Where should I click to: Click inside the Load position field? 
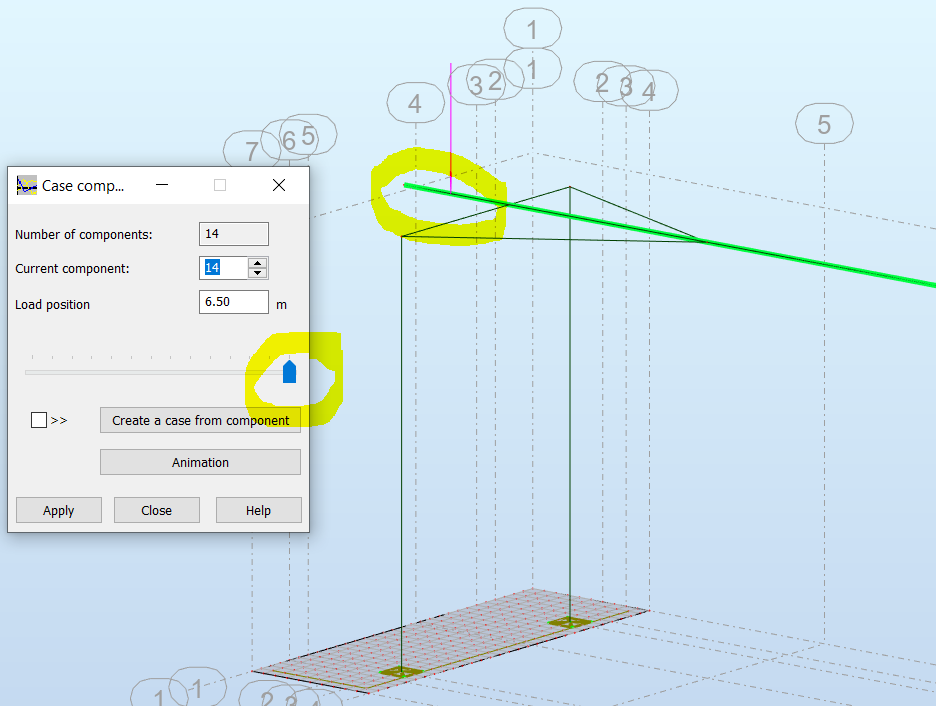[233, 301]
